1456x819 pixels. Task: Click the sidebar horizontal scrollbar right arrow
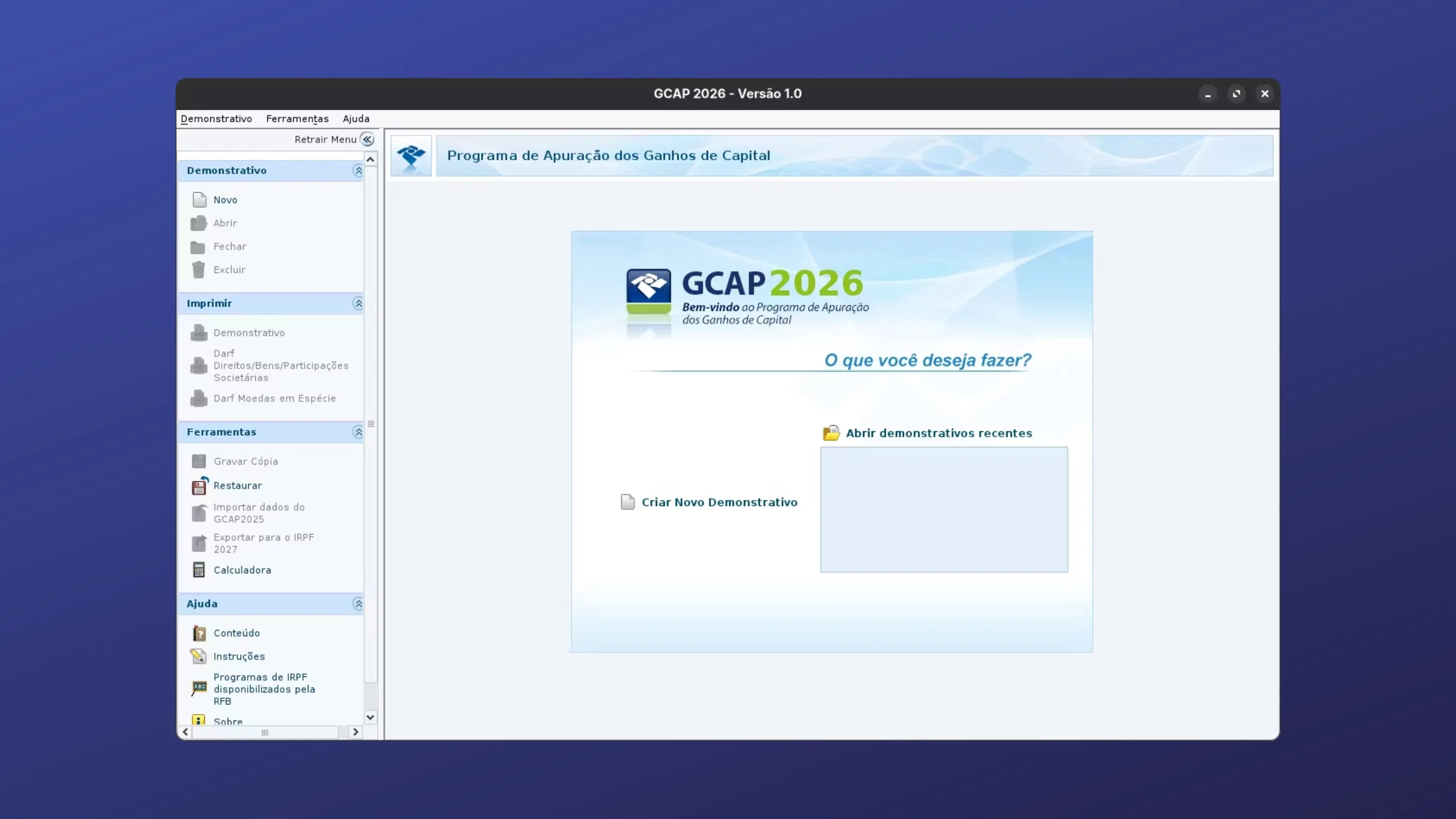[x=355, y=733]
